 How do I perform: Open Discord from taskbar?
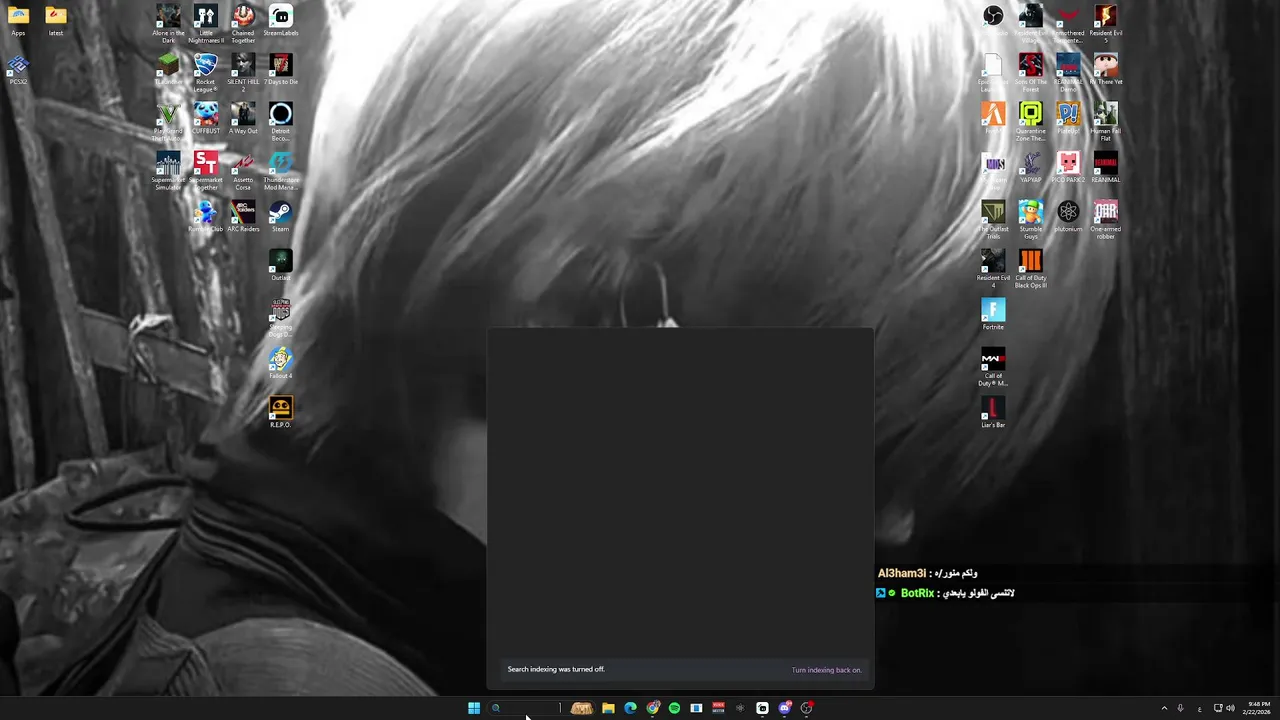coord(784,708)
